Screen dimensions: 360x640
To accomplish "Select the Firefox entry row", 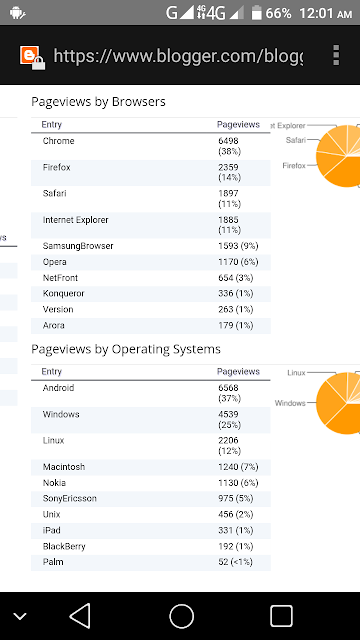I will pos(151,173).
